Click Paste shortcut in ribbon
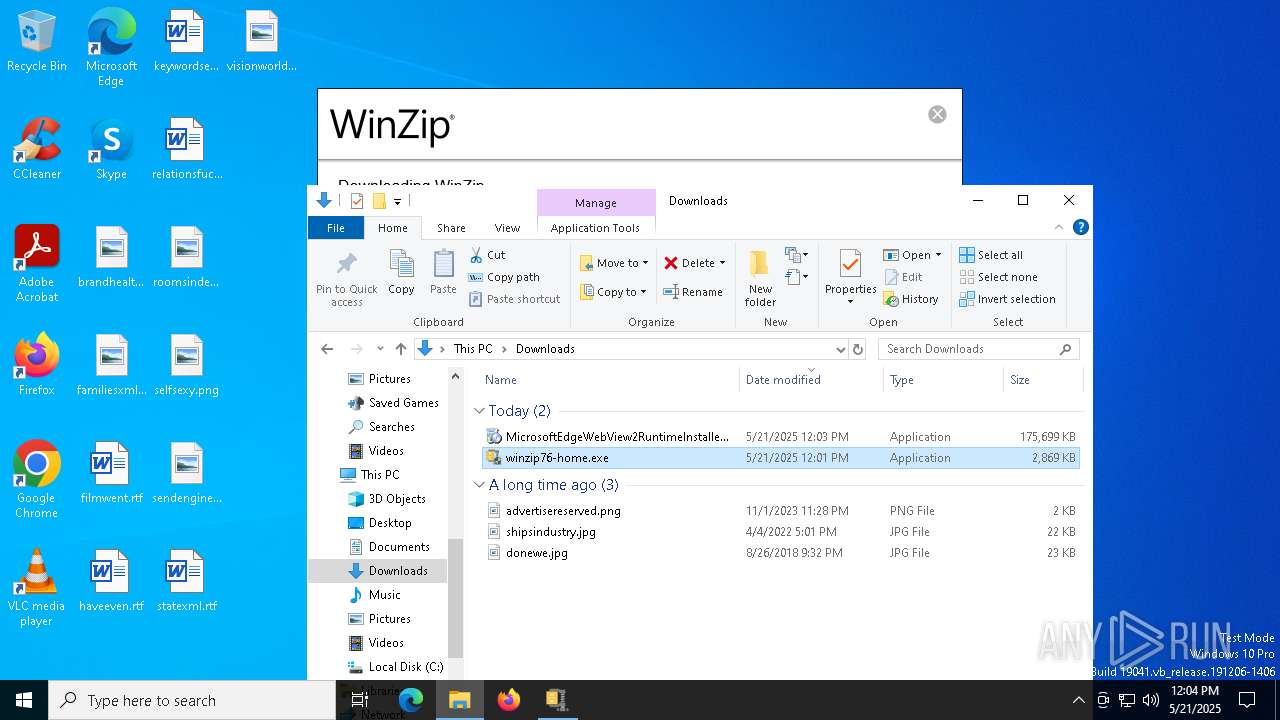1280x720 pixels. [514, 299]
